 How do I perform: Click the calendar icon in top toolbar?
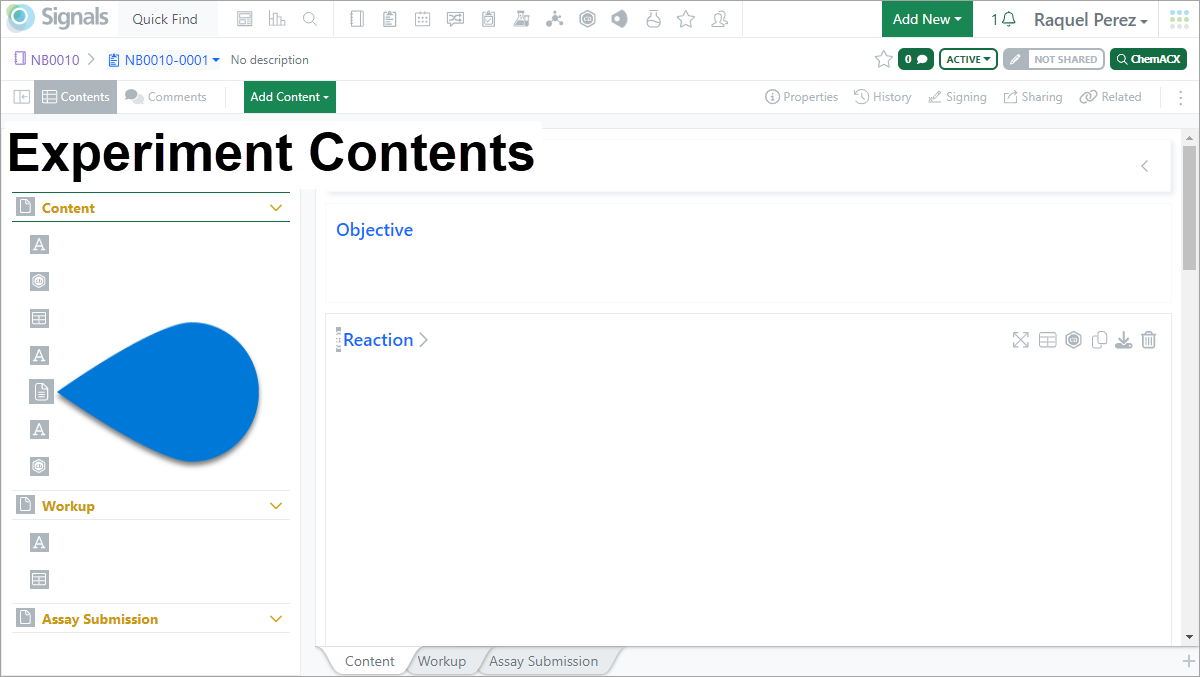tap(423, 19)
